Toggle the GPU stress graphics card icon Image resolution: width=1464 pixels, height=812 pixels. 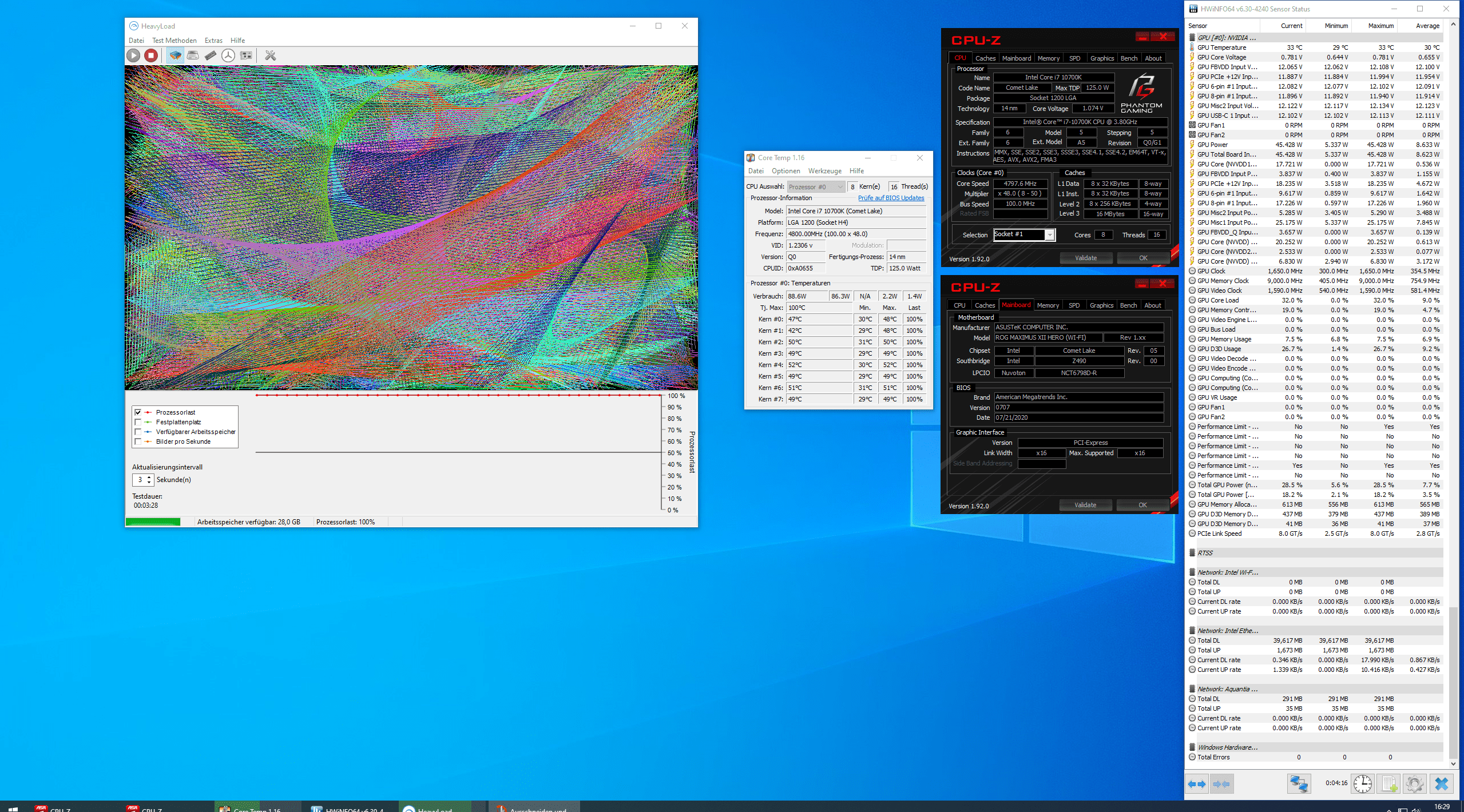tap(246, 55)
